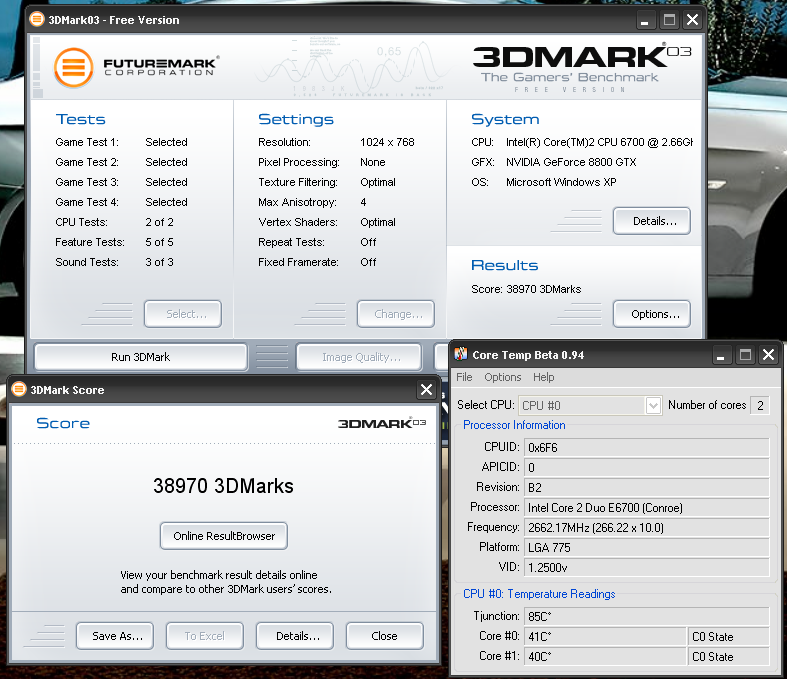The image size is (787, 679).
Task: Click the Processor field Intel Core 2 Duo E6700
Action: point(646,507)
